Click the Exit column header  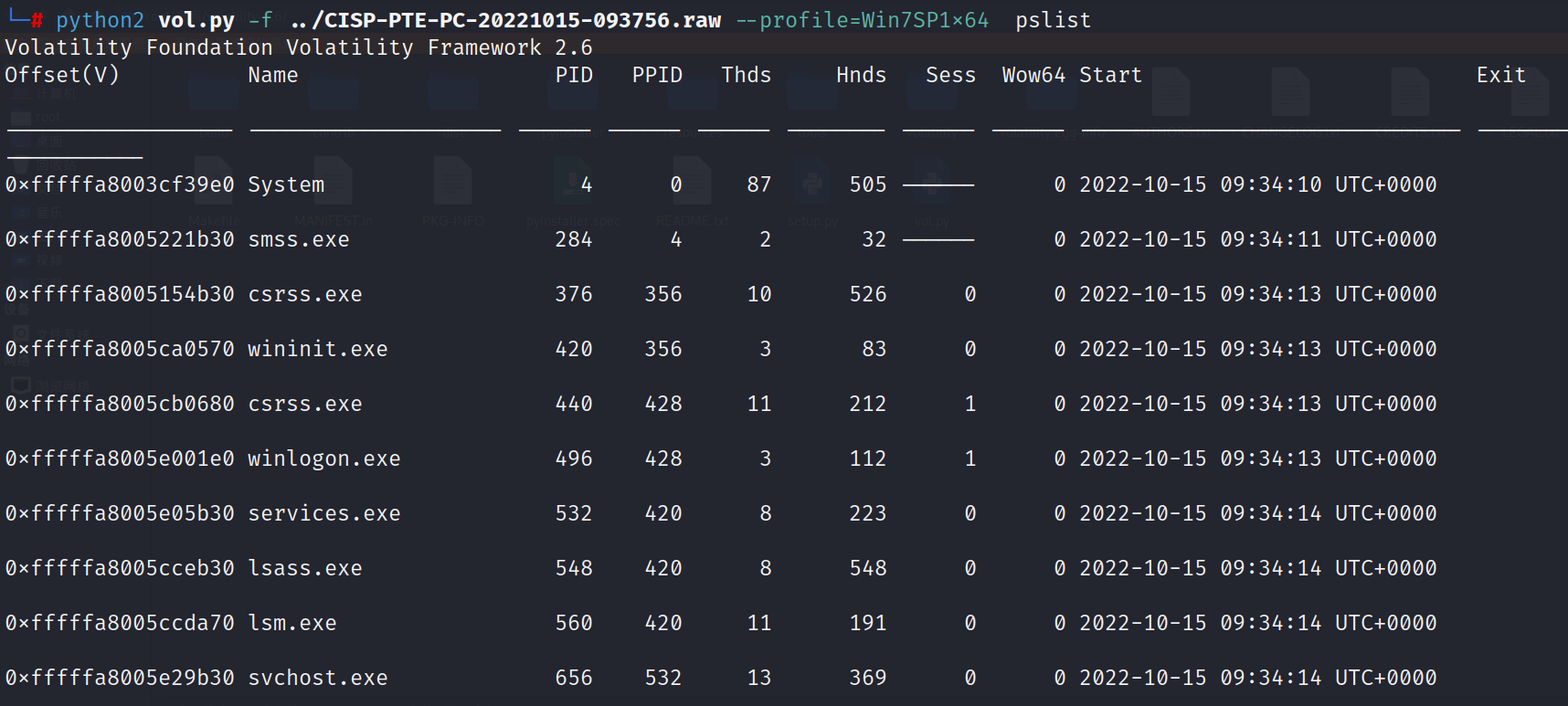[1501, 75]
